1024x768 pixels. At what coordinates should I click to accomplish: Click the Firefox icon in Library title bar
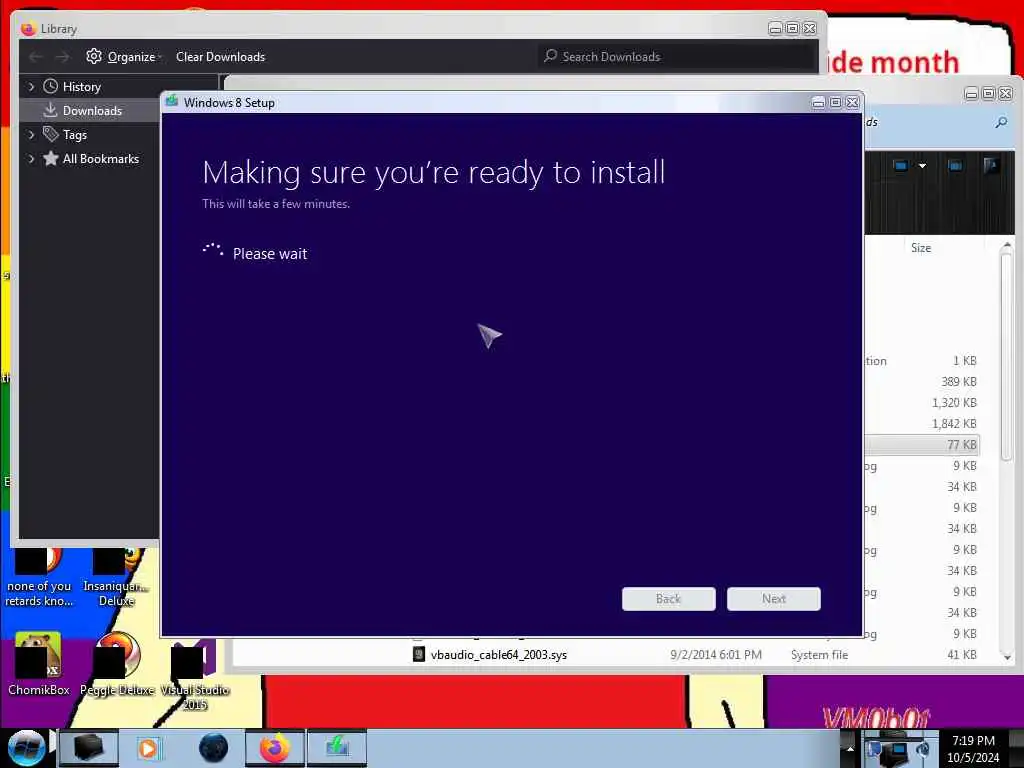click(x=28, y=29)
